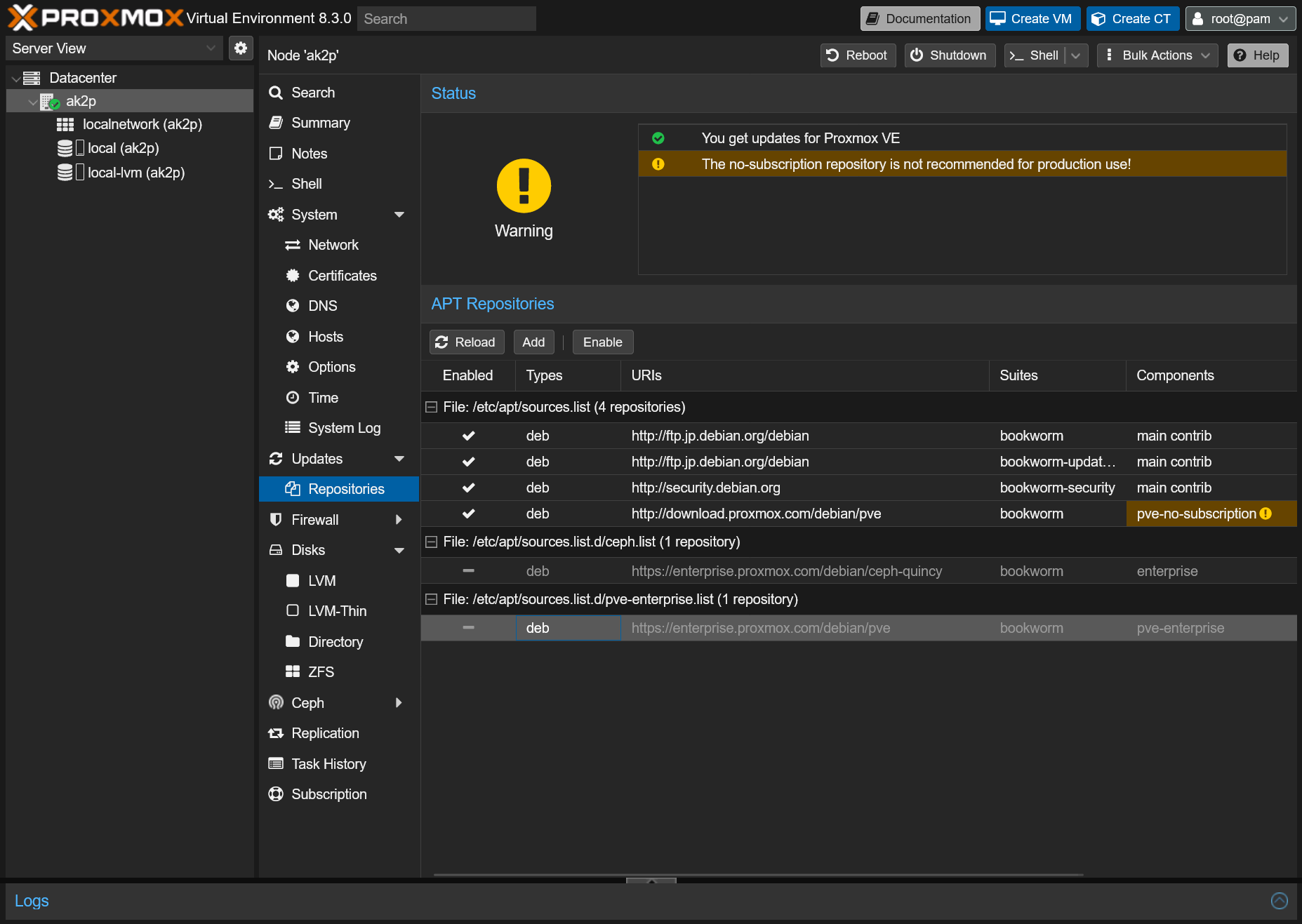Open the Notes menu item
Viewport: 1302px width, 924px height.
pos(339,154)
